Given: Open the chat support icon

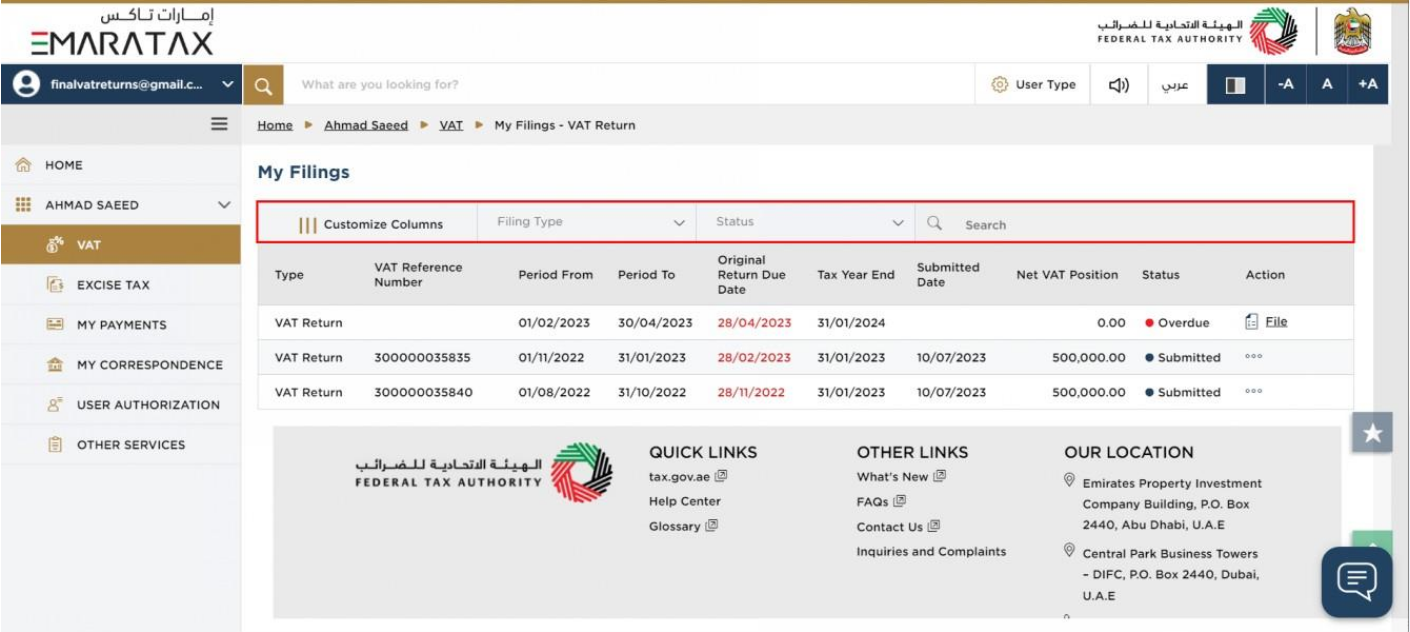Looking at the screenshot, I should 1357,582.
